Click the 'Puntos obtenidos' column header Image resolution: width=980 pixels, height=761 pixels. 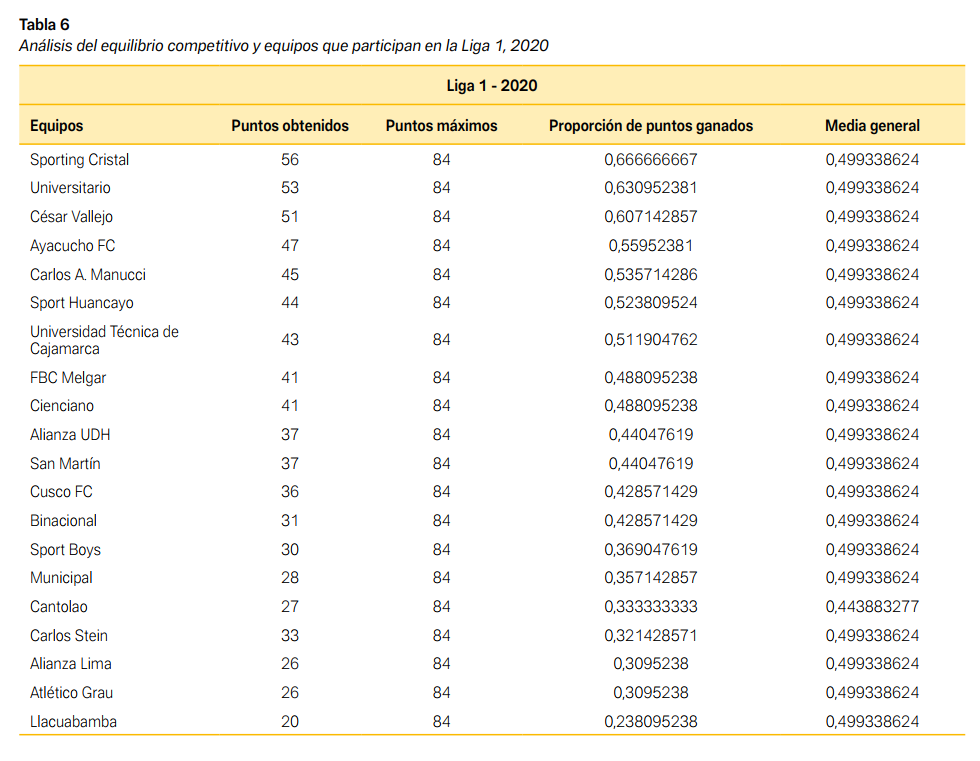(290, 126)
